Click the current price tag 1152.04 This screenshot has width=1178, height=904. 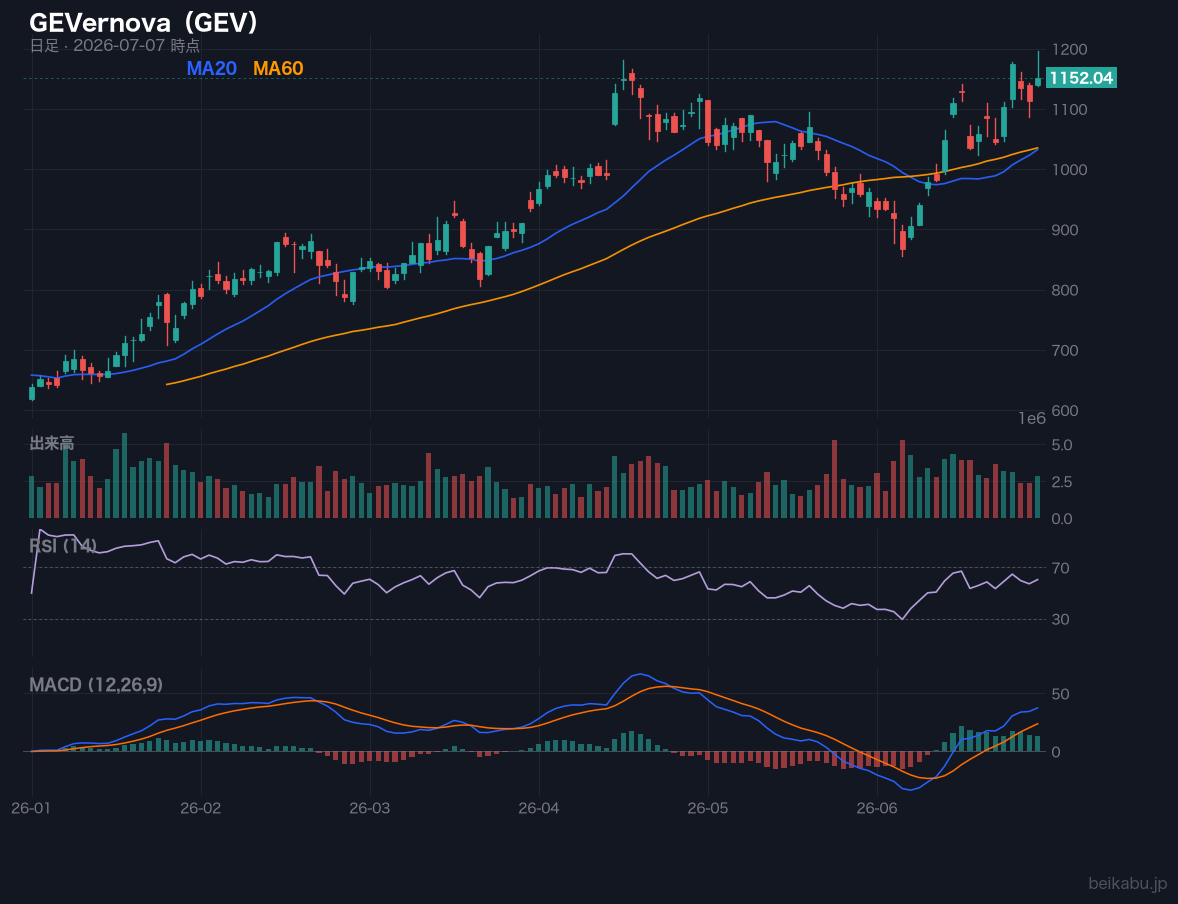[1081, 78]
